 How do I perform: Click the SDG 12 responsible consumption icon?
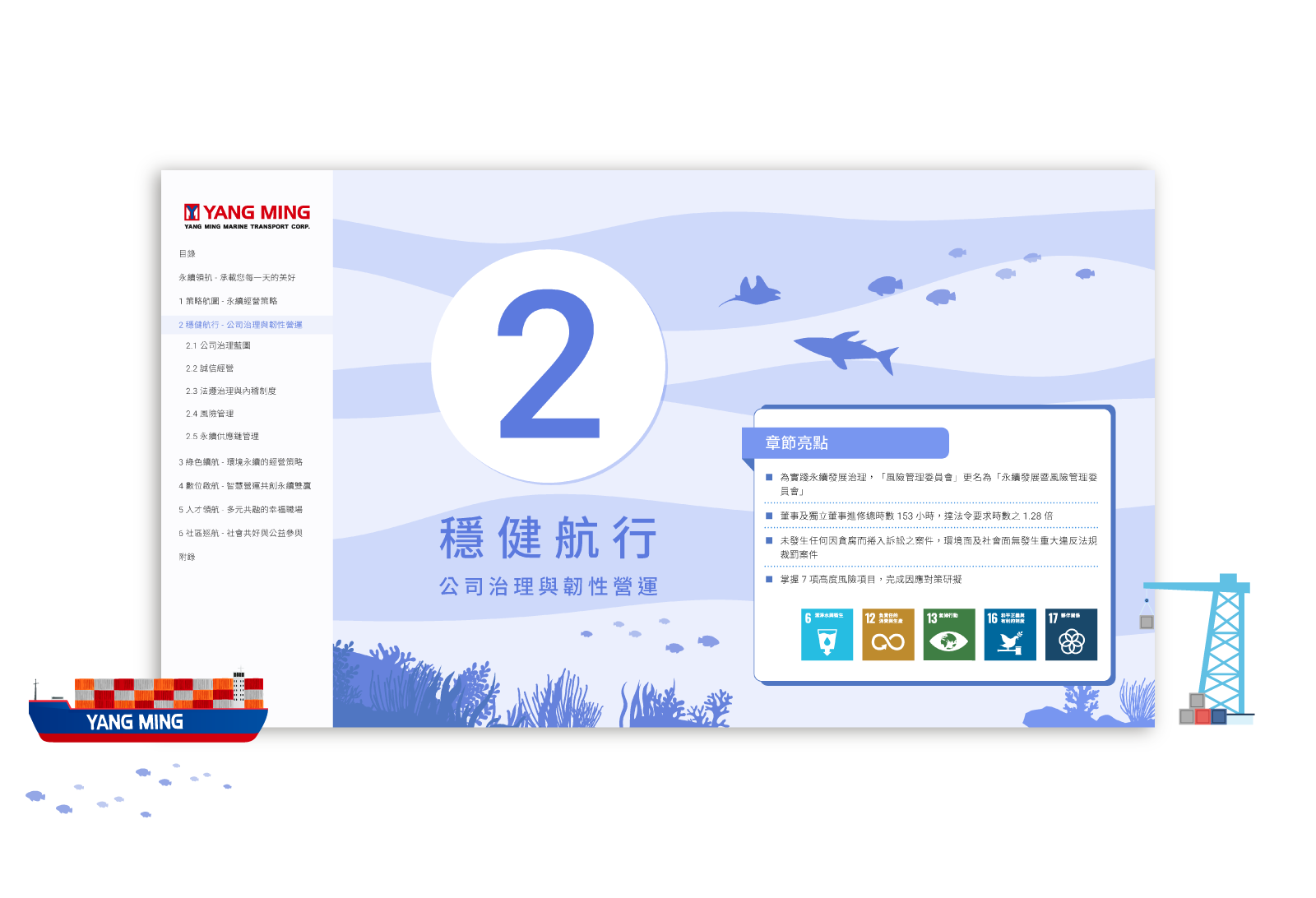coord(888,634)
